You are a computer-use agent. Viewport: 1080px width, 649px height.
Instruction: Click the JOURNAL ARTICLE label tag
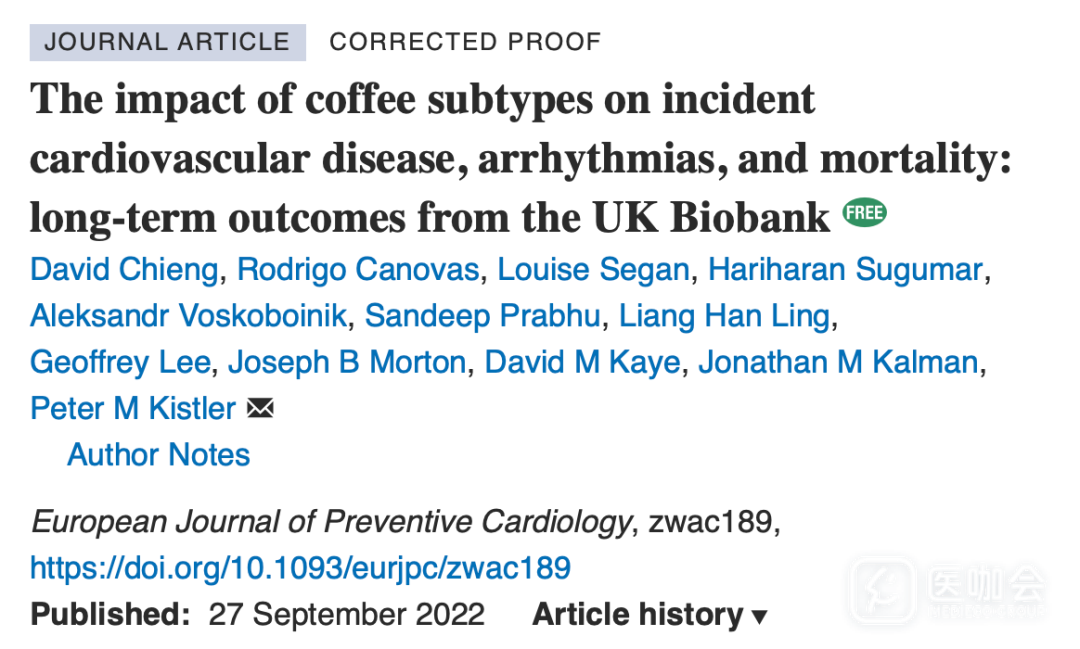[167, 41]
